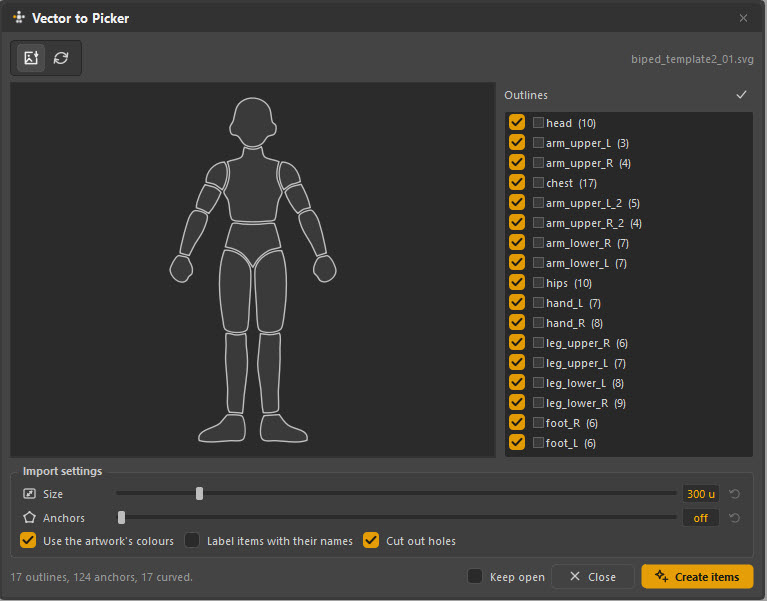Image resolution: width=767 pixels, height=601 pixels.
Task: Reset the Size value to default
Action: coord(734,494)
